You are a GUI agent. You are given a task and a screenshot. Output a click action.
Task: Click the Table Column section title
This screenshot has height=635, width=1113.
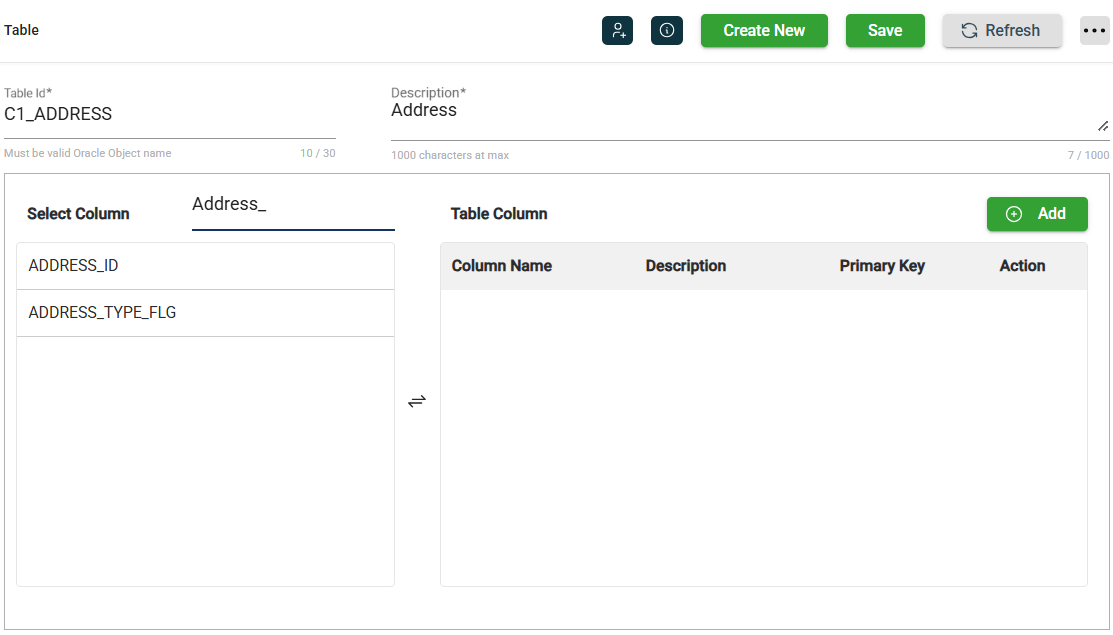[499, 214]
